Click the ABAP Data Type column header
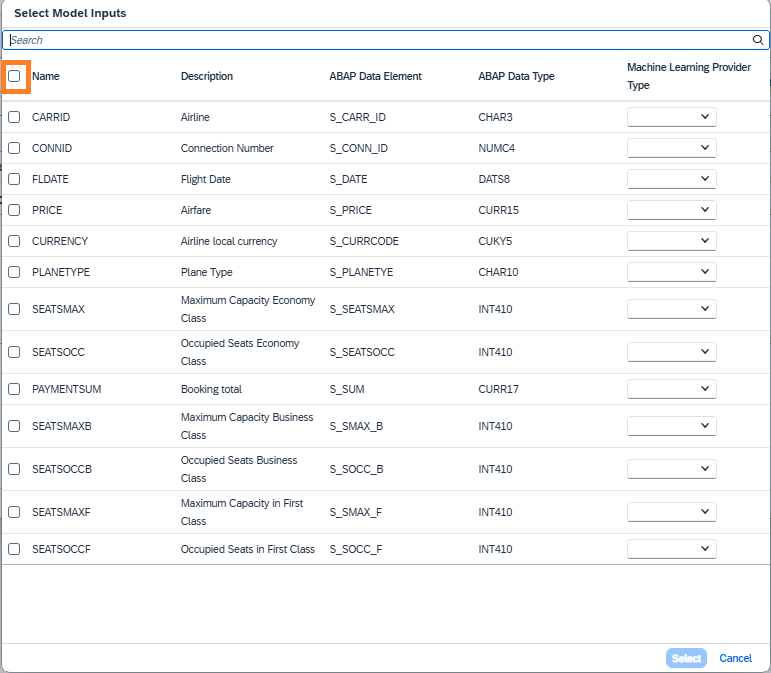The height and width of the screenshot is (673, 771). point(516,76)
